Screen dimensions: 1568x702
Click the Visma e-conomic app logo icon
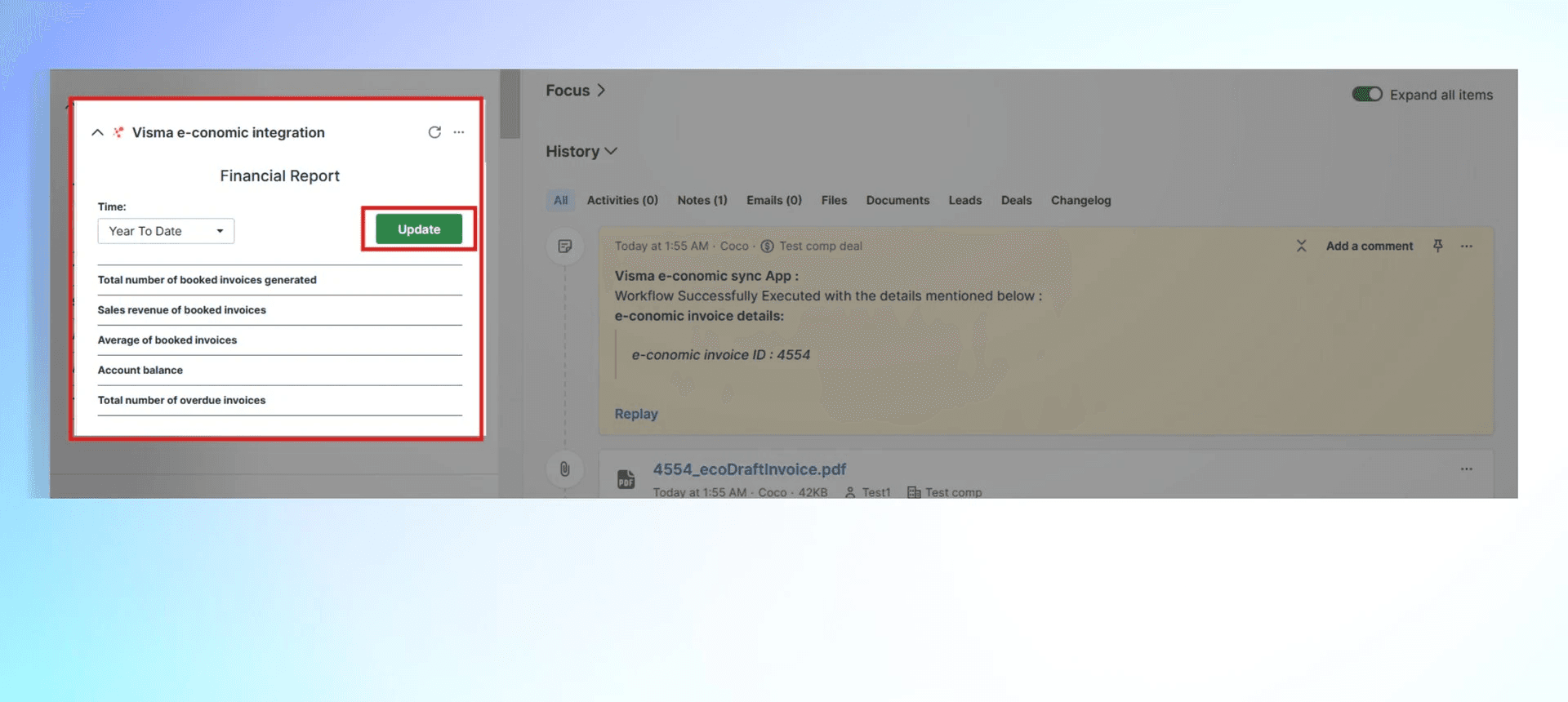pos(118,132)
